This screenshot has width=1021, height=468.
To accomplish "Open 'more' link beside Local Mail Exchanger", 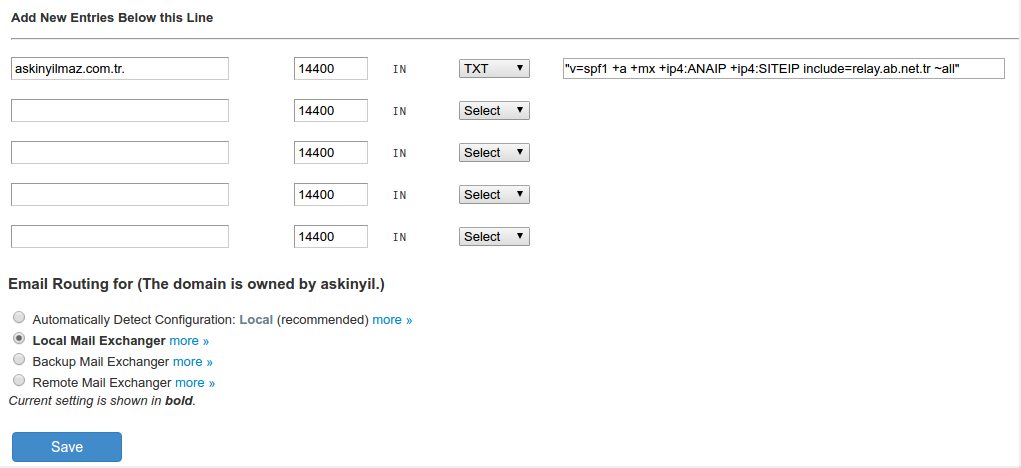I will (189, 341).
